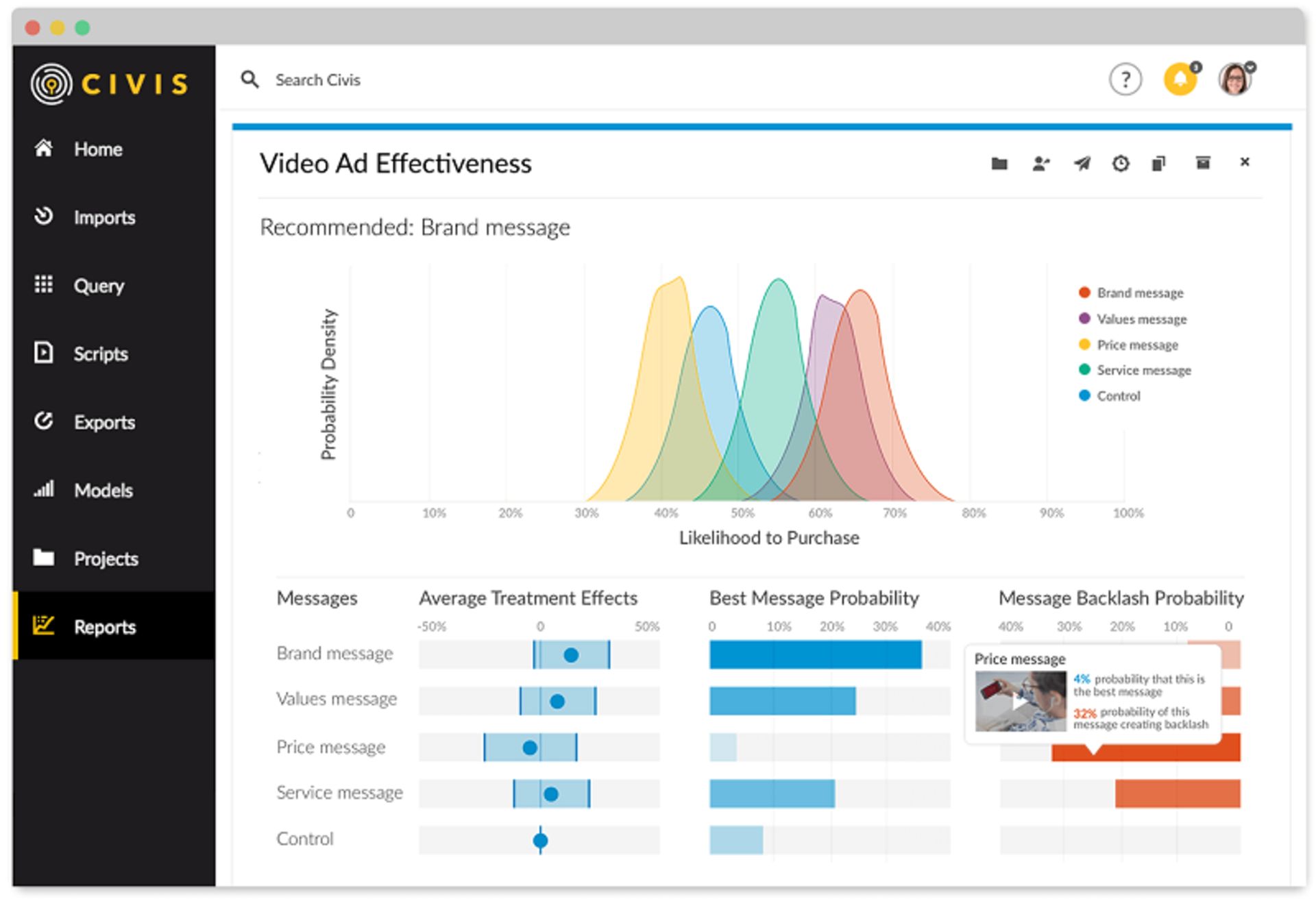The height and width of the screenshot is (901, 1316).
Task: Open the Query sidebar item
Action: click(98, 286)
